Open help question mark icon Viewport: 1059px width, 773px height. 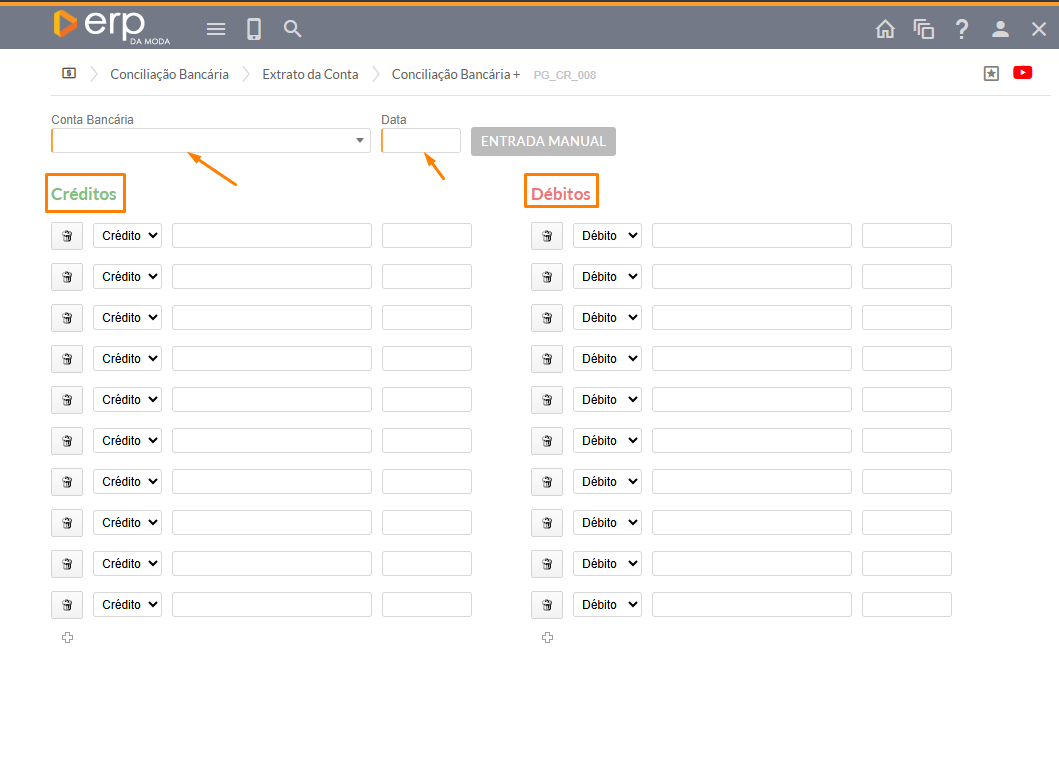click(x=962, y=29)
